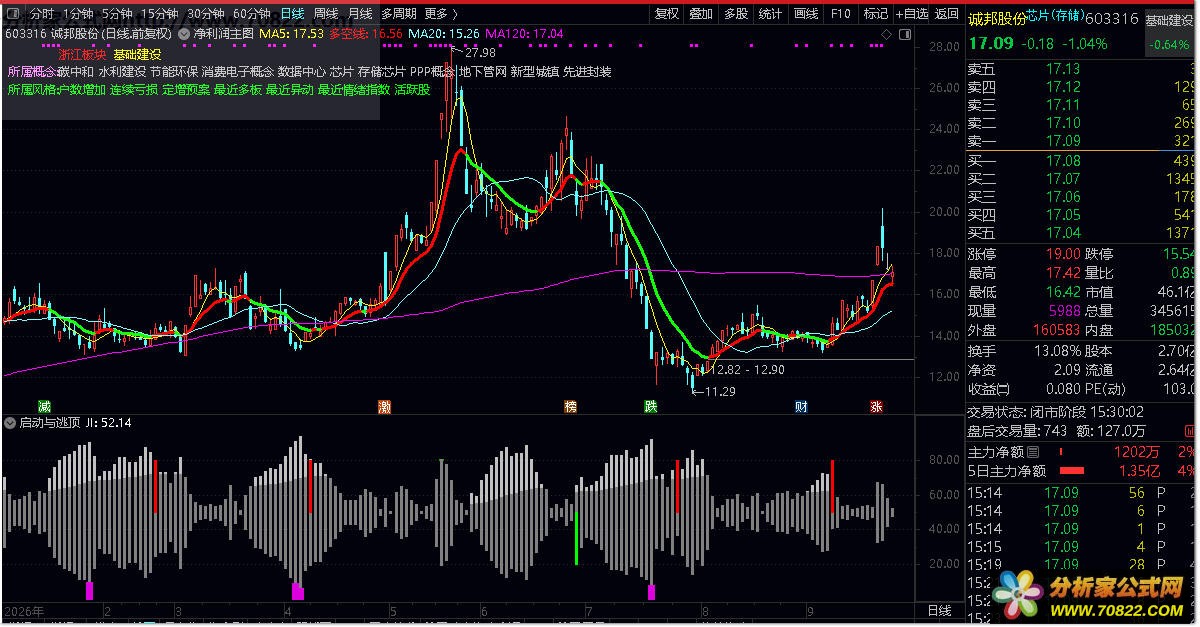Switch to the 日线 daily period tab
This screenshot has height=627, width=1200.
point(292,14)
